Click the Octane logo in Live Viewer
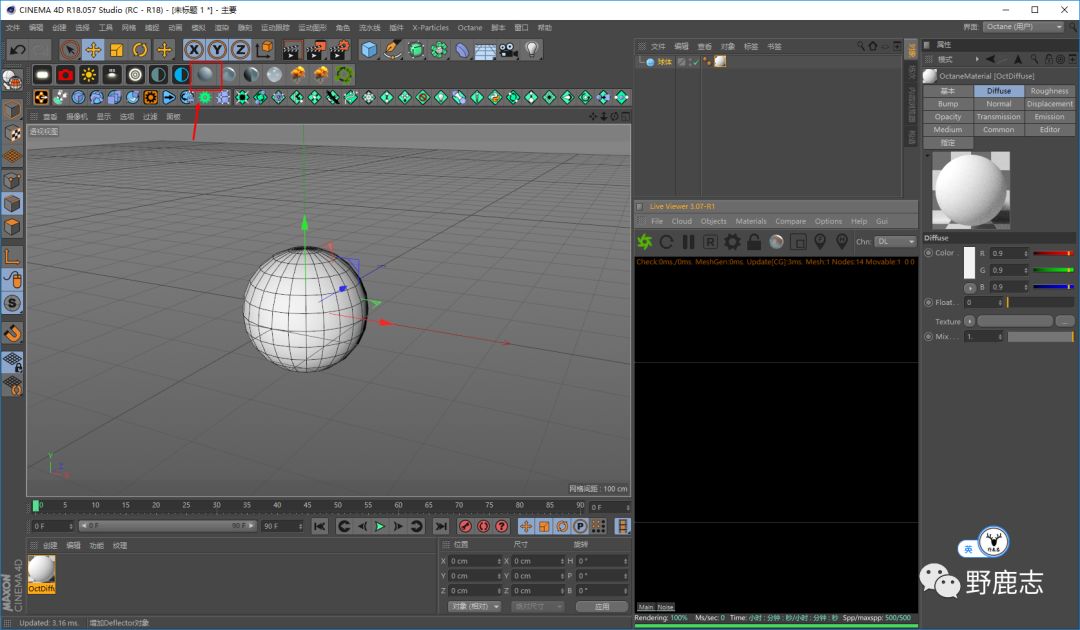Image resolution: width=1080 pixels, height=630 pixels. tap(645, 241)
